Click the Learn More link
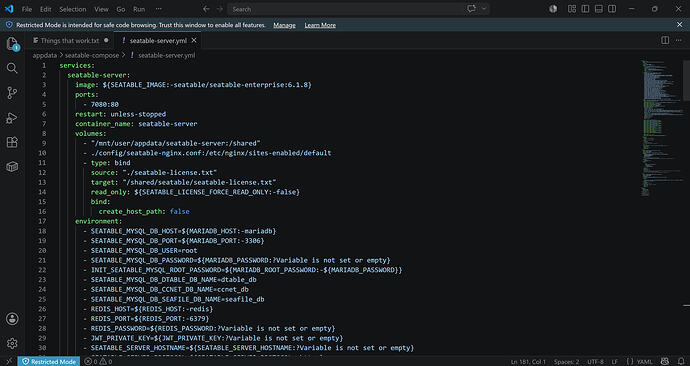690x366 pixels. click(320, 25)
